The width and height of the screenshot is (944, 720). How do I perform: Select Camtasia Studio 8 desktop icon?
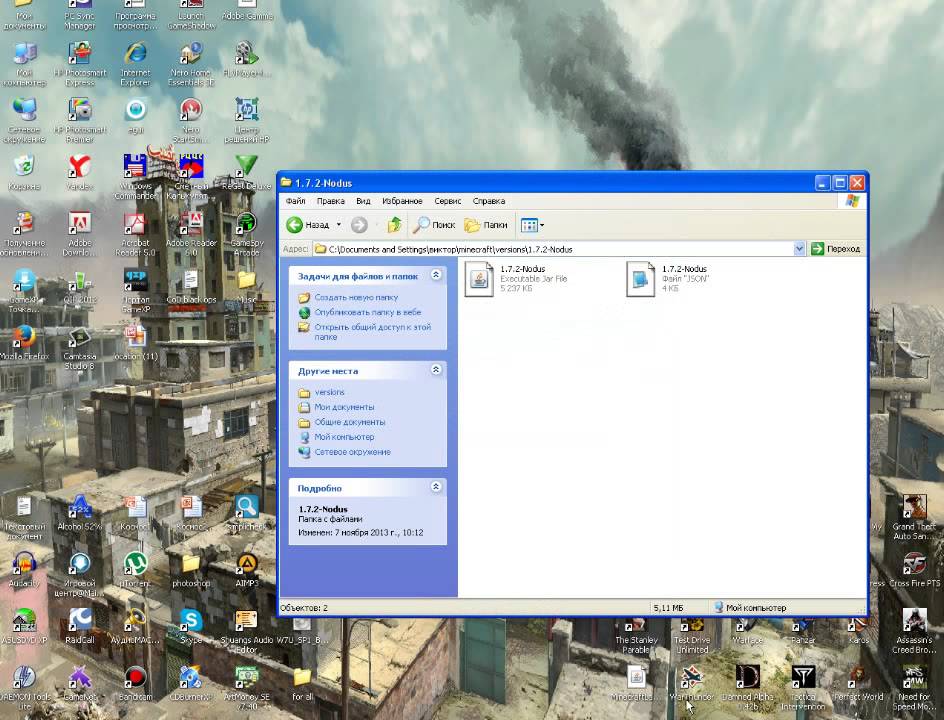(79, 349)
